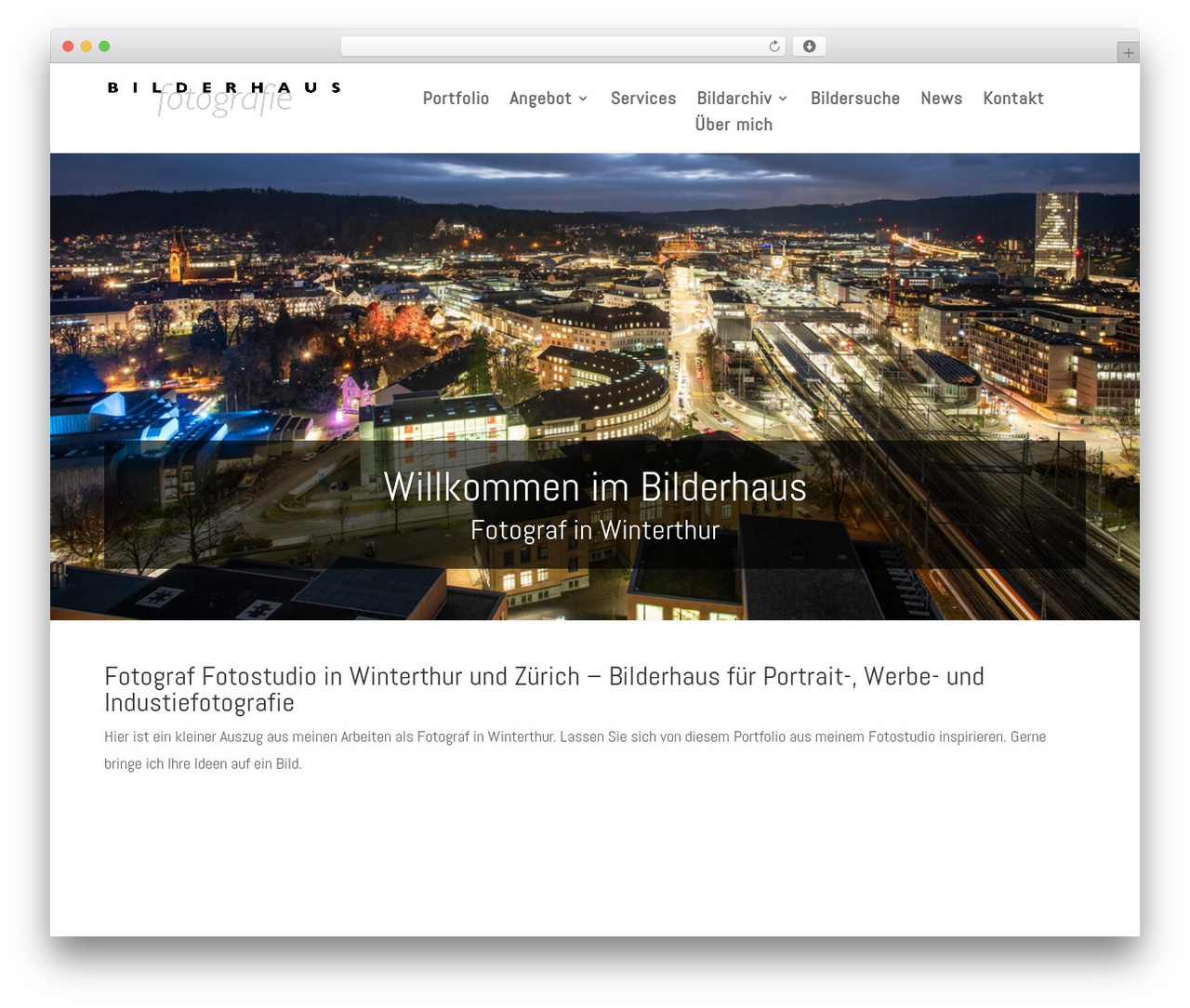Expand the Angebot submenu chevron

(x=583, y=99)
